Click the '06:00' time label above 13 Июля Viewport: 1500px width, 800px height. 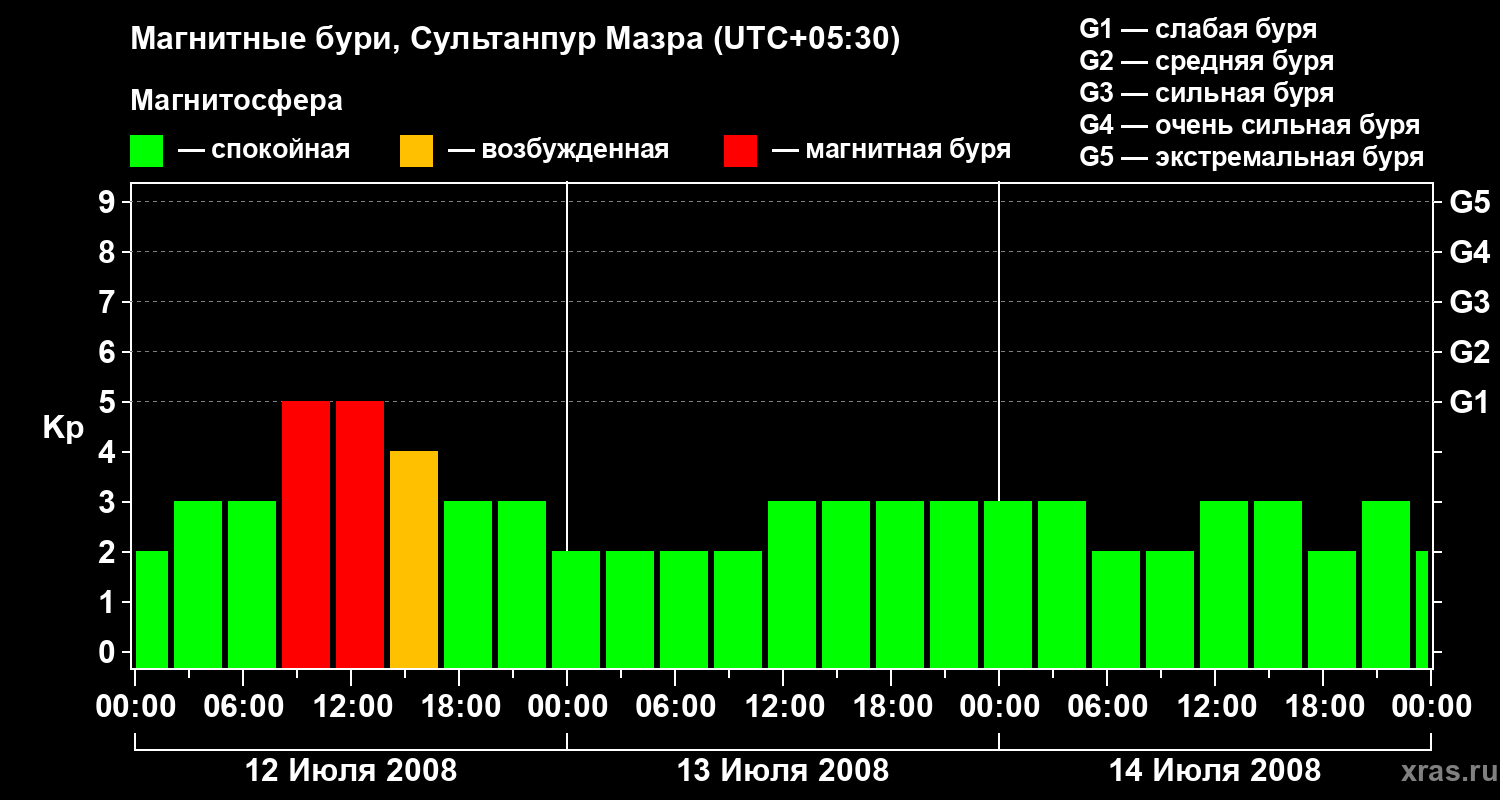675,707
